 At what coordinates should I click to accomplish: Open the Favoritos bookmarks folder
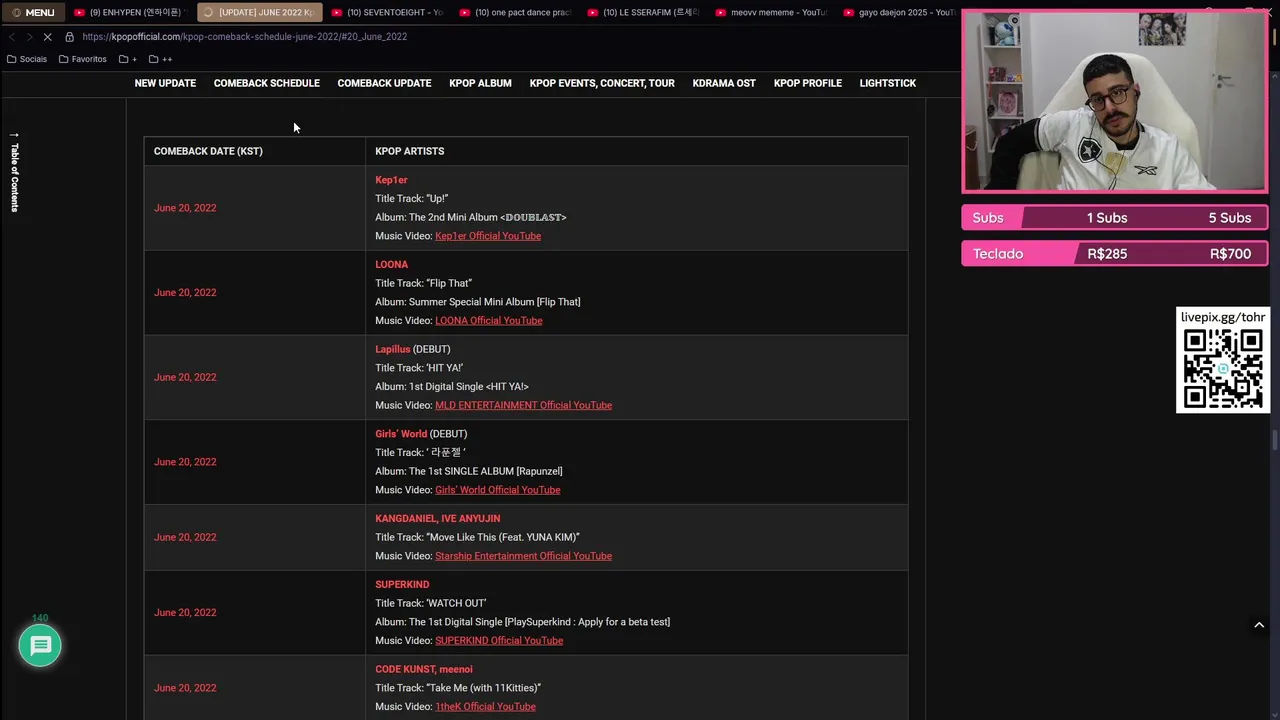(83, 59)
